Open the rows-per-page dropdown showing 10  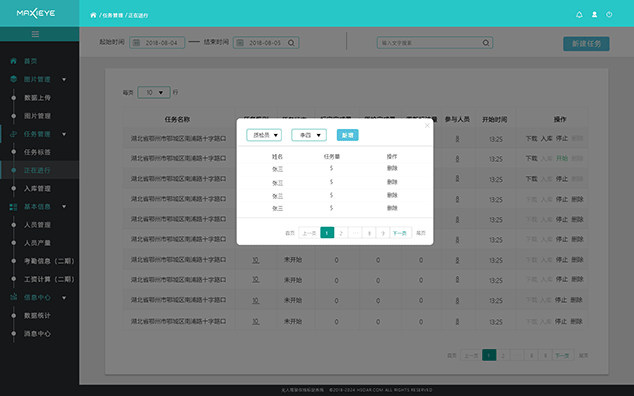coord(154,93)
